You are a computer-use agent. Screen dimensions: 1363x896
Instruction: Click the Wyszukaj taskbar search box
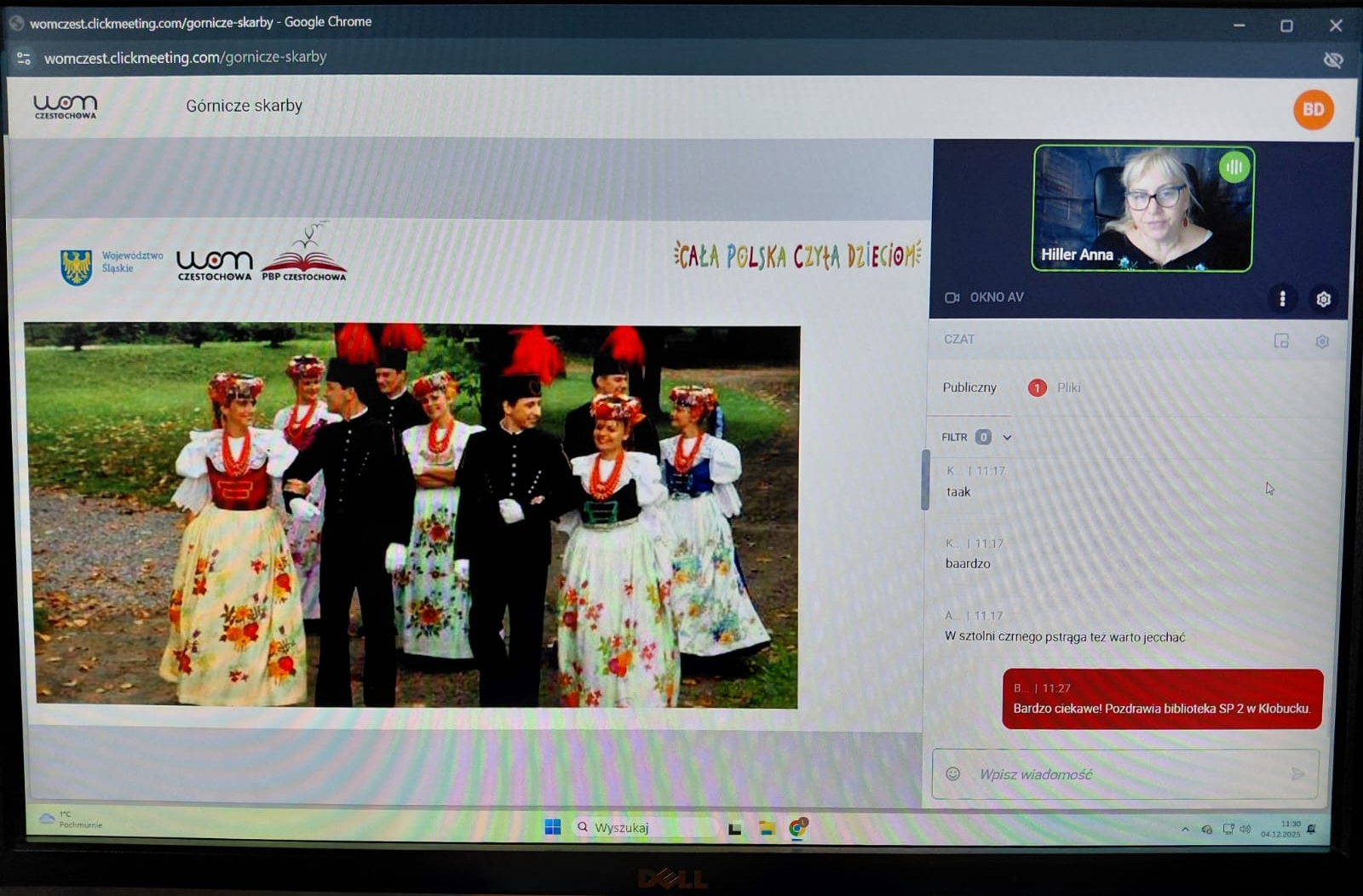[x=643, y=827]
